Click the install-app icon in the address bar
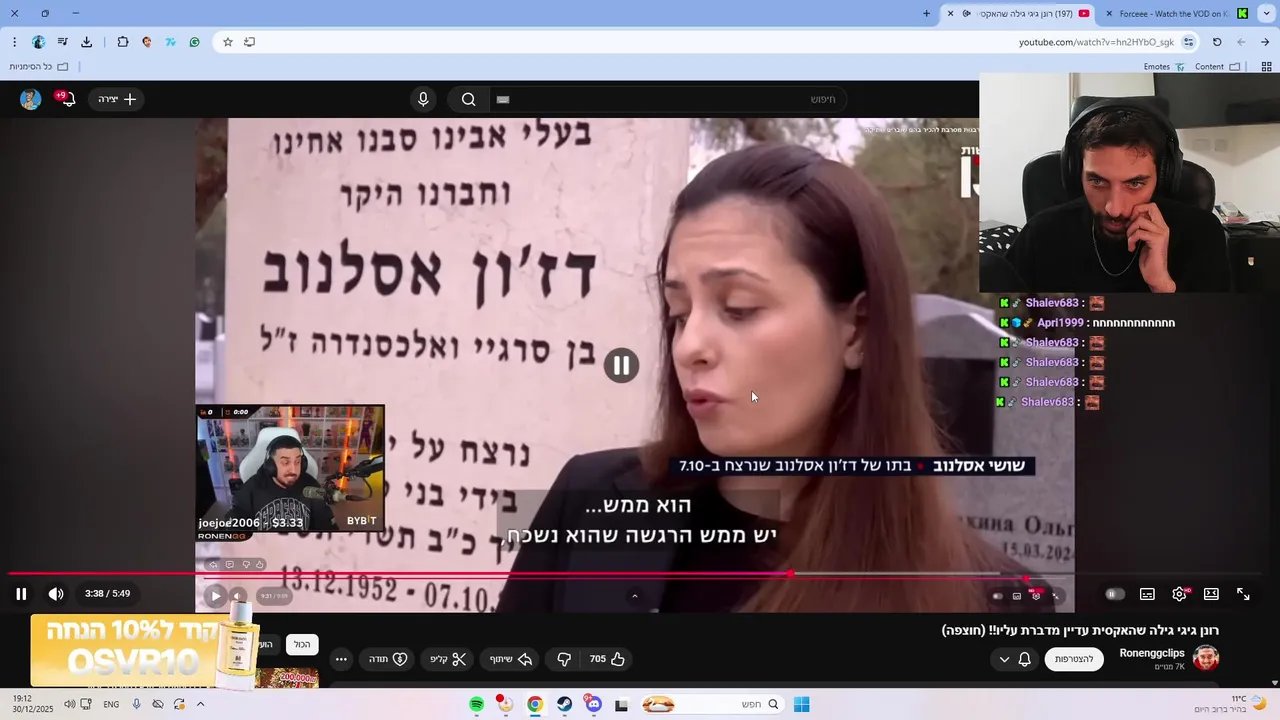The height and width of the screenshot is (720, 1280). (250, 42)
